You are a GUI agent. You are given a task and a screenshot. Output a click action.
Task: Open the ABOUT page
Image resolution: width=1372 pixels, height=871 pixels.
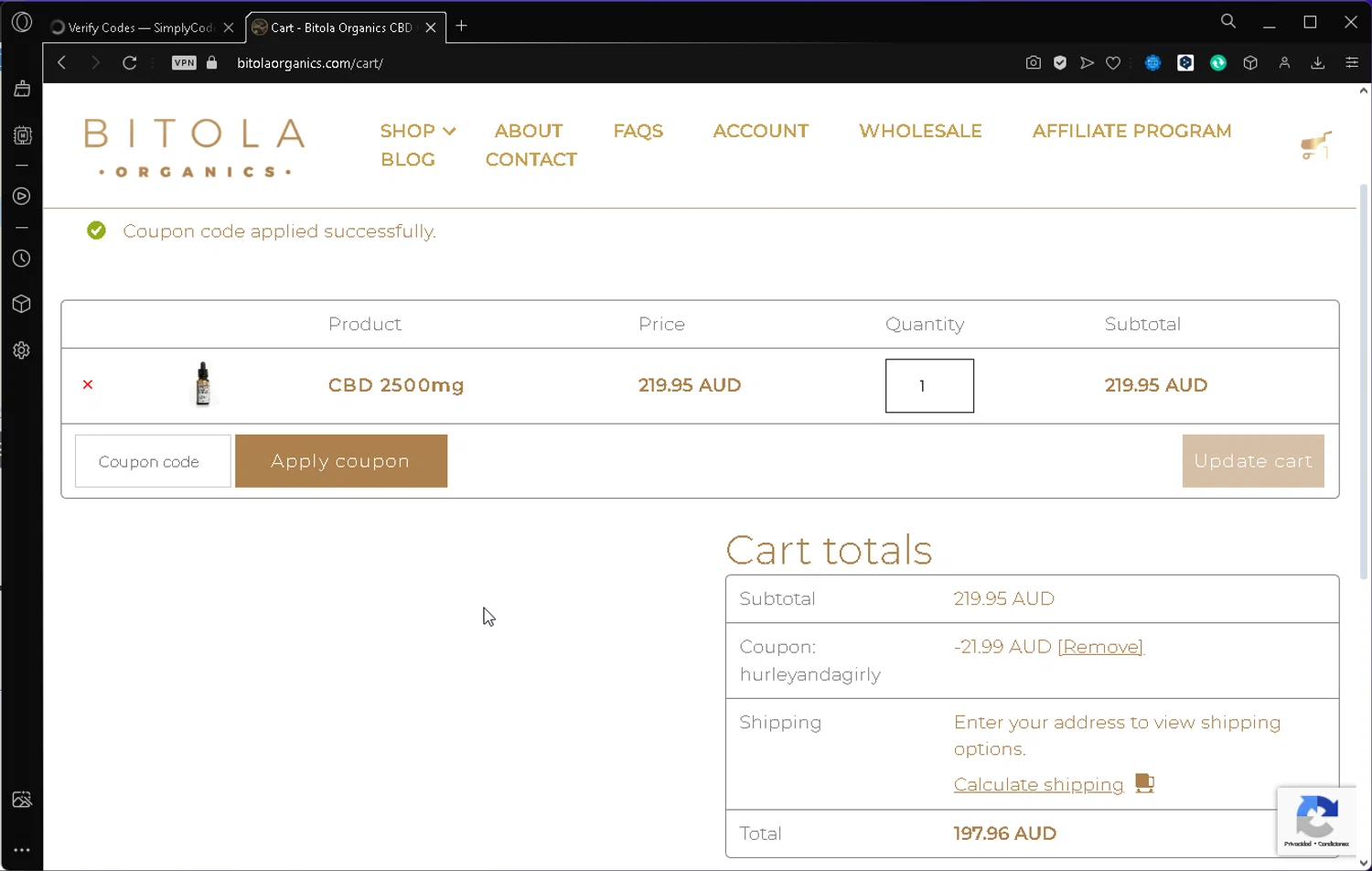529,131
